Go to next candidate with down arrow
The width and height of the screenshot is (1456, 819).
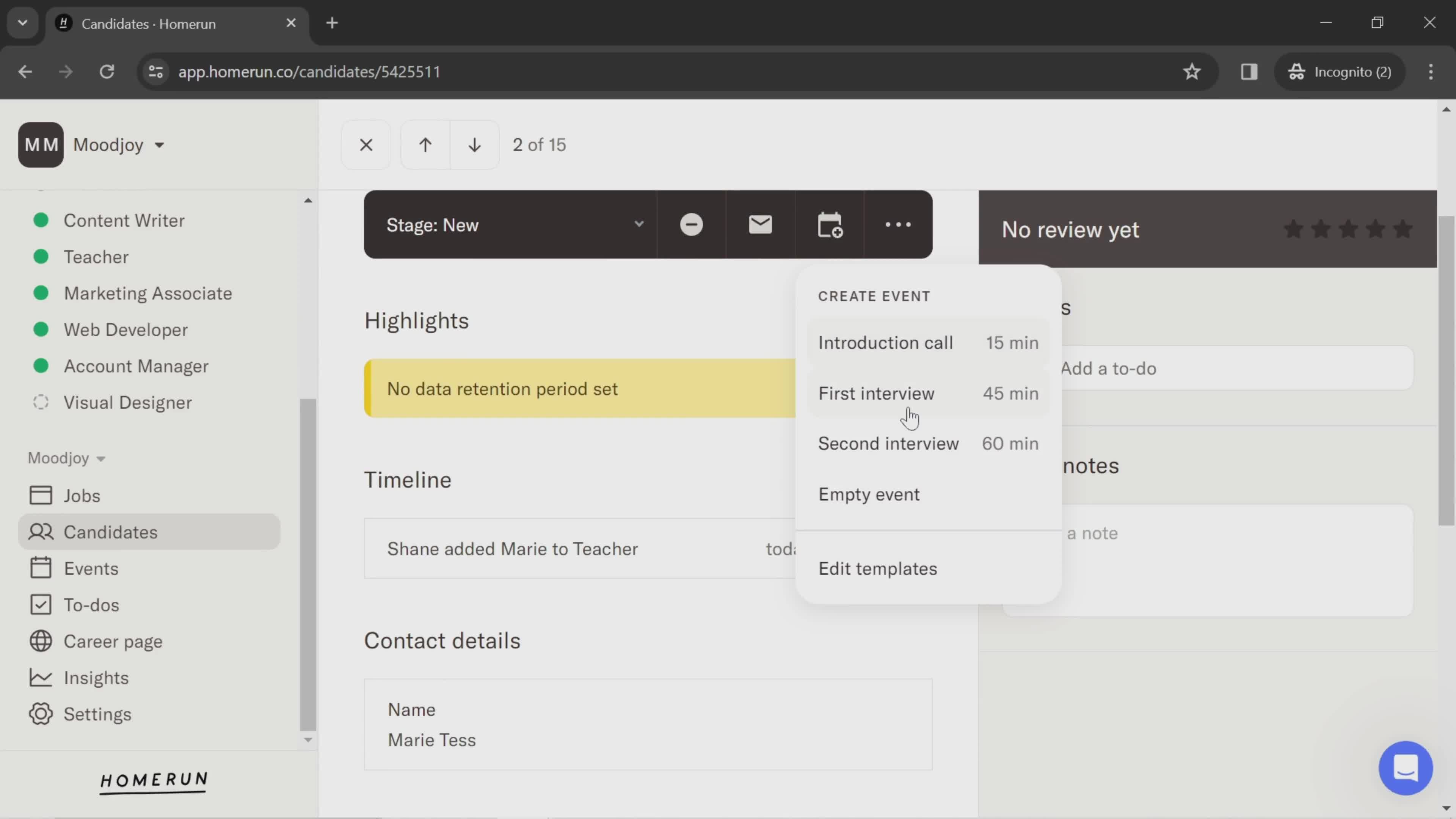[475, 145]
